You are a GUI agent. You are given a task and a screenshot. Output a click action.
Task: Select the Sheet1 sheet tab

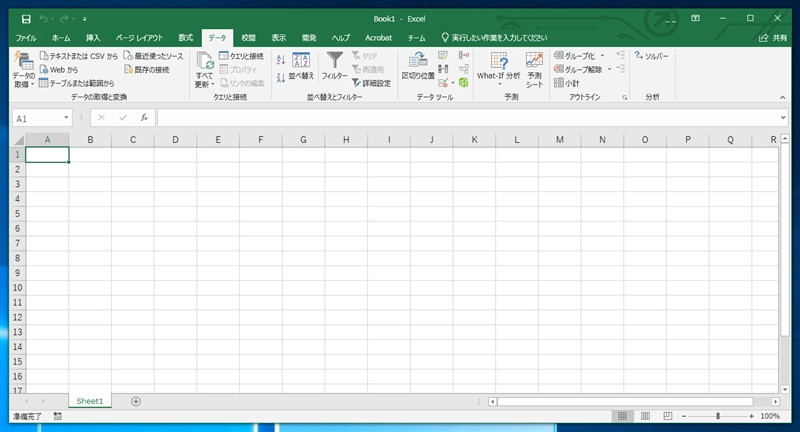click(90, 401)
